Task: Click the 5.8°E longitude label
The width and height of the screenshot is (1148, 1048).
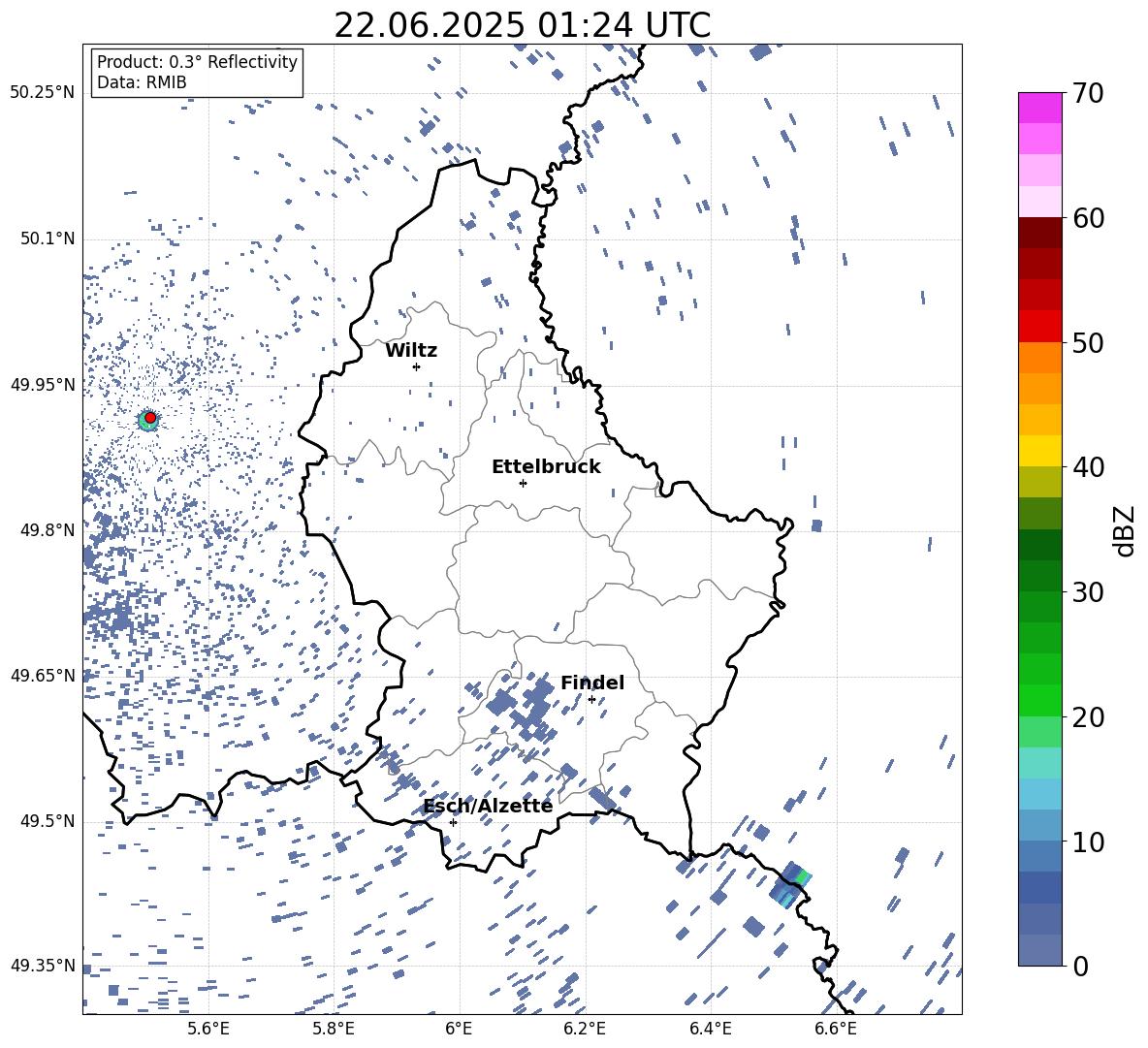Action: coord(334,1029)
